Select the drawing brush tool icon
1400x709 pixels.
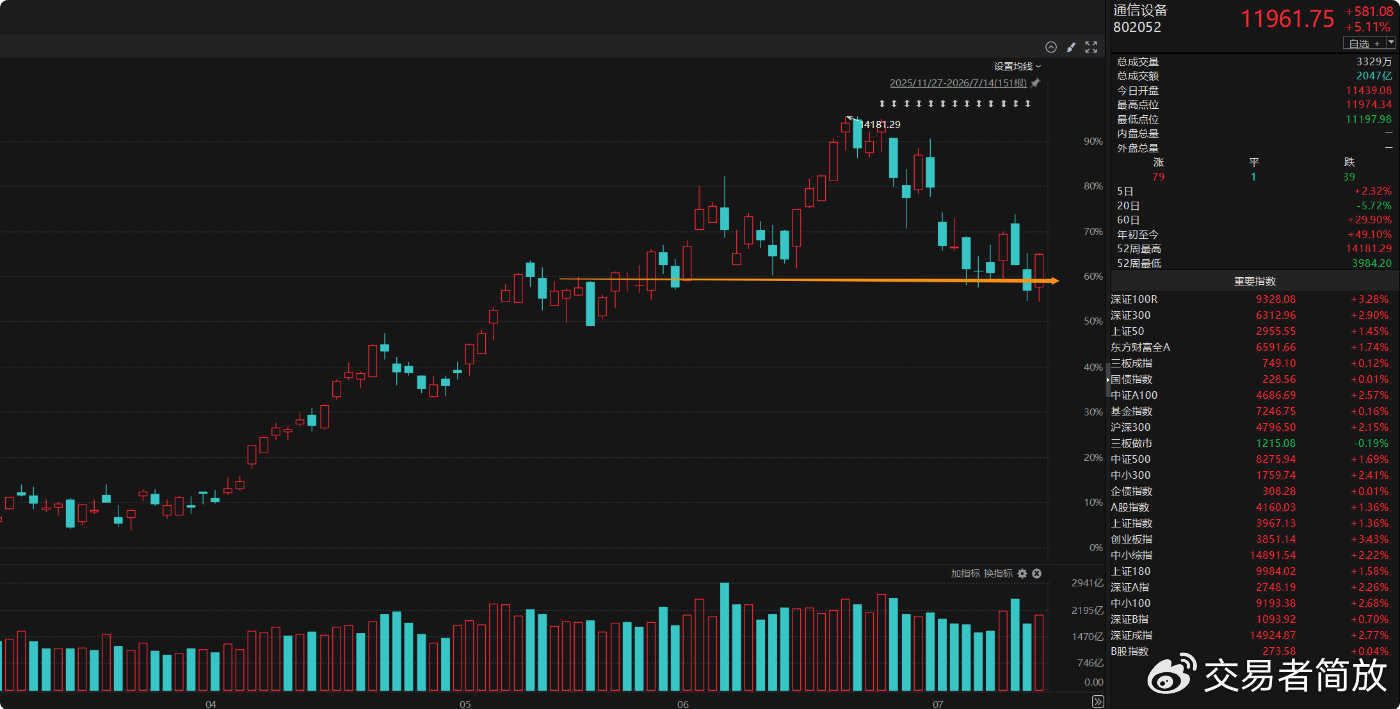pyautogui.click(x=1071, y=47)
